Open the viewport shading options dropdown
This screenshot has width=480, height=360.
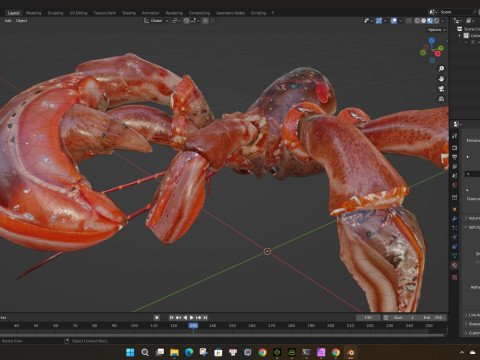[x=443, y=21]
